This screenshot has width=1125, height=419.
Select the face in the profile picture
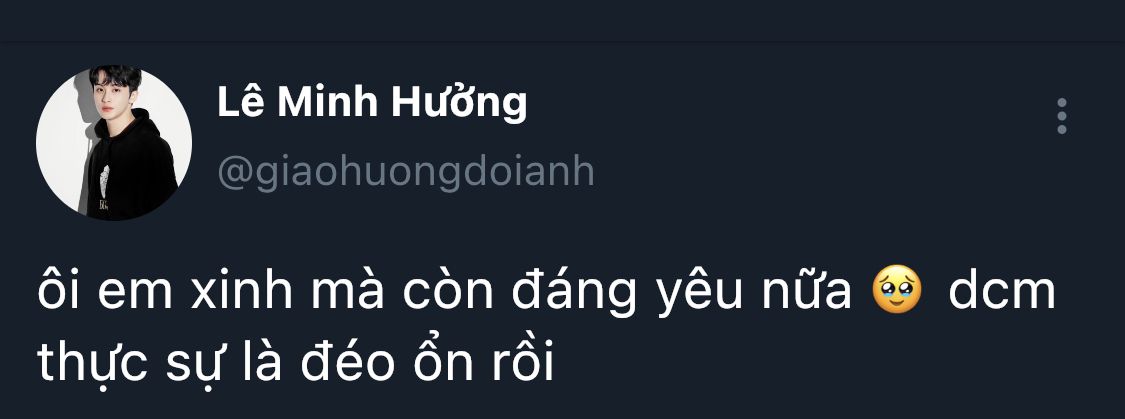[117, 92]
